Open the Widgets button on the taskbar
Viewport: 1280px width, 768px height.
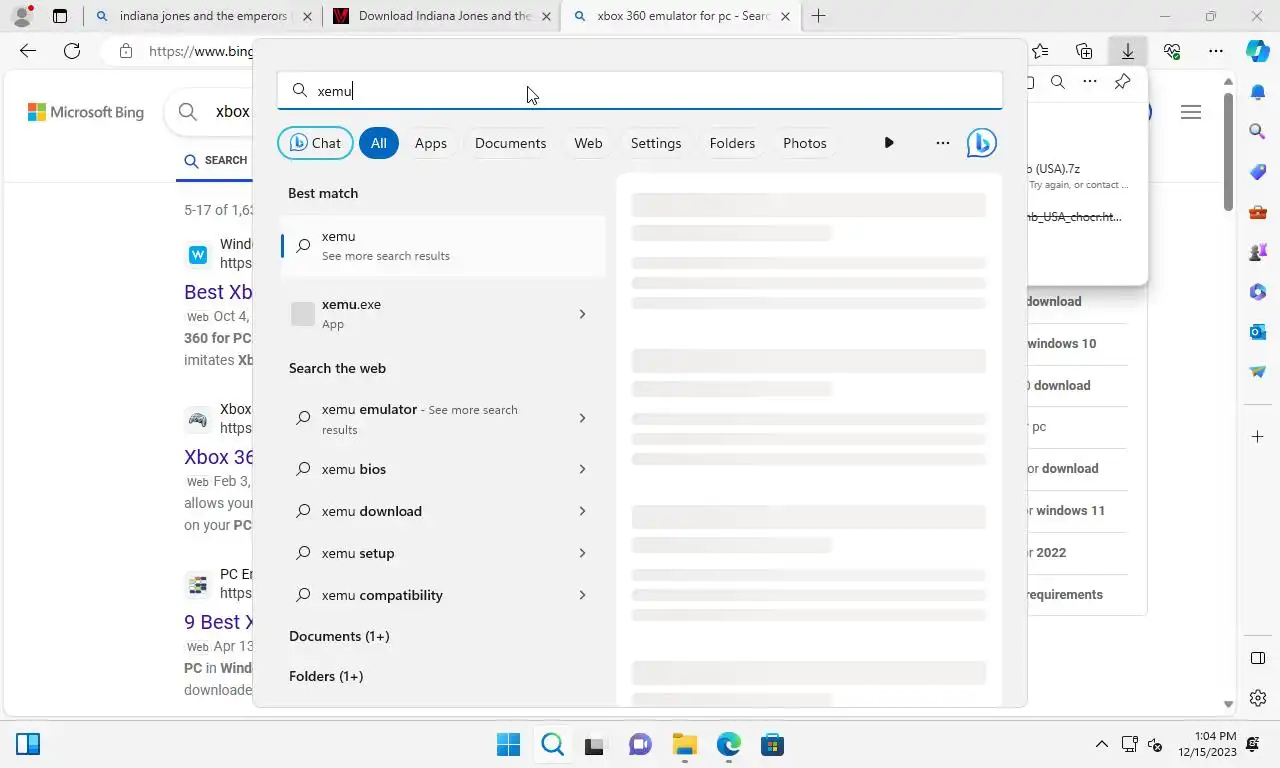(28, 744)
